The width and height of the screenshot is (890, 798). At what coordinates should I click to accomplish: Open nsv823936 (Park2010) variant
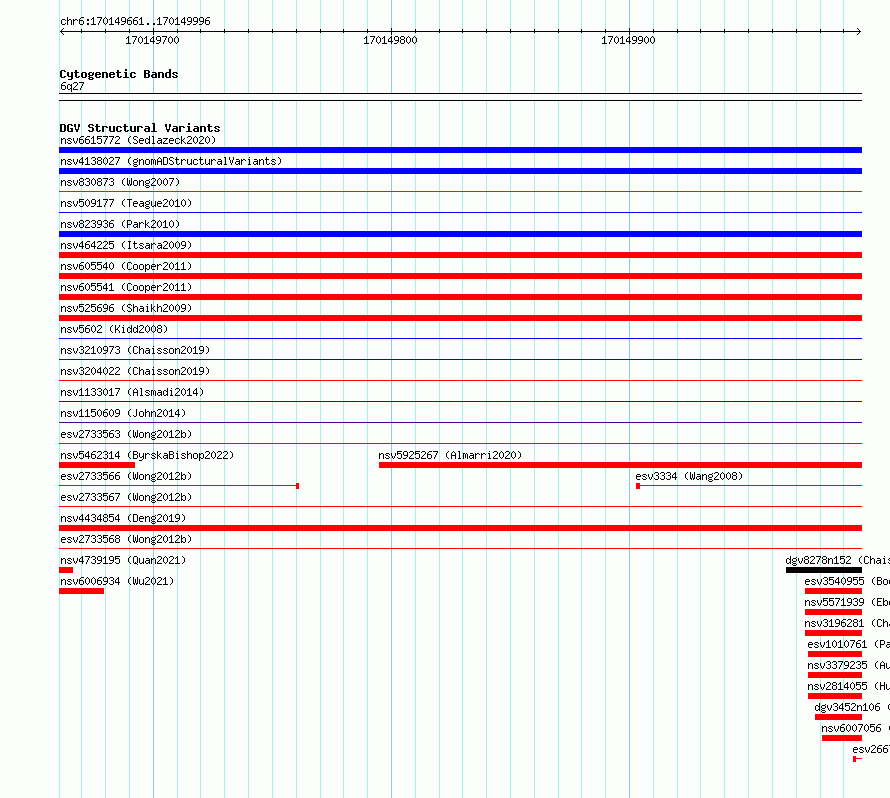coord(120,224)
